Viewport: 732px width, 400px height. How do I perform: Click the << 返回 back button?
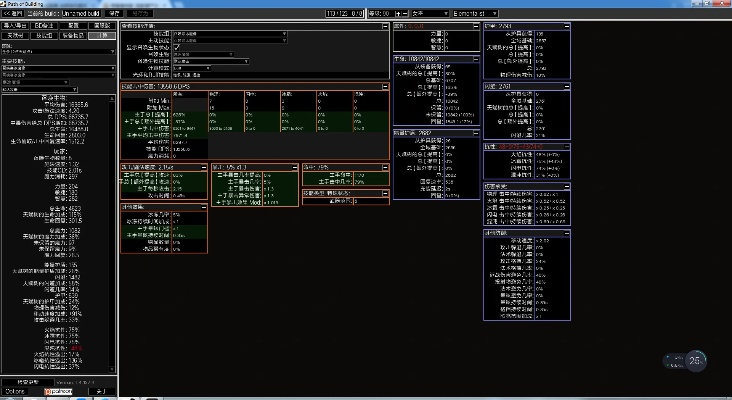point(13,13)
